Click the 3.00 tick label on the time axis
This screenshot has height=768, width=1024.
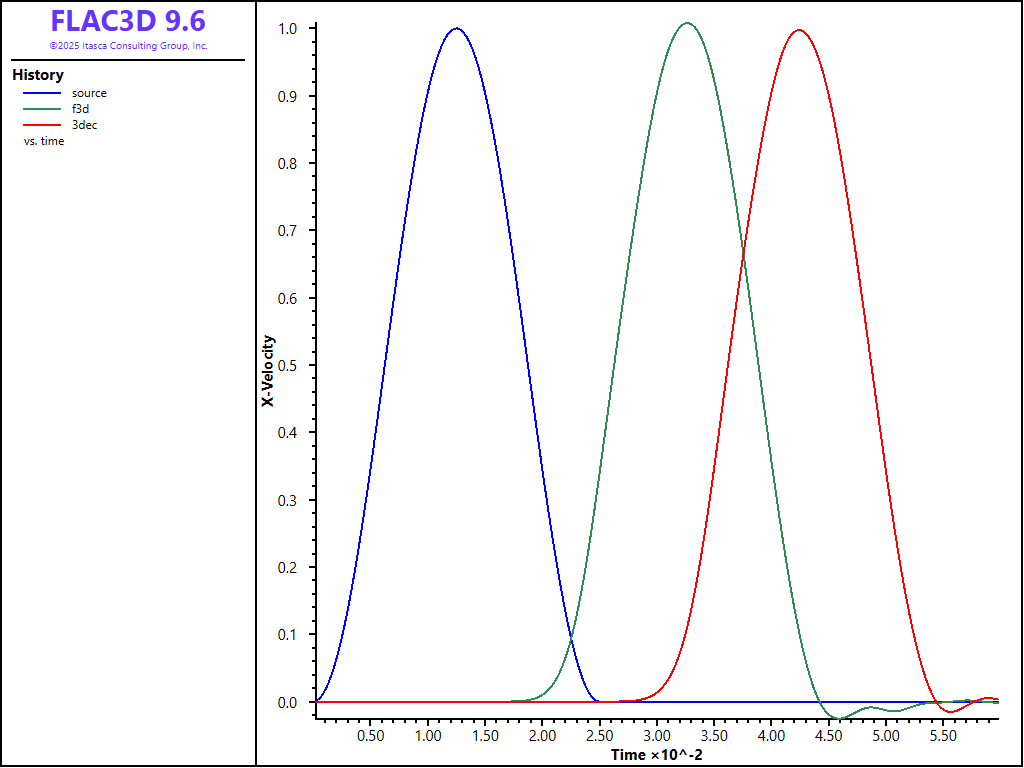(x=656, y=735)
